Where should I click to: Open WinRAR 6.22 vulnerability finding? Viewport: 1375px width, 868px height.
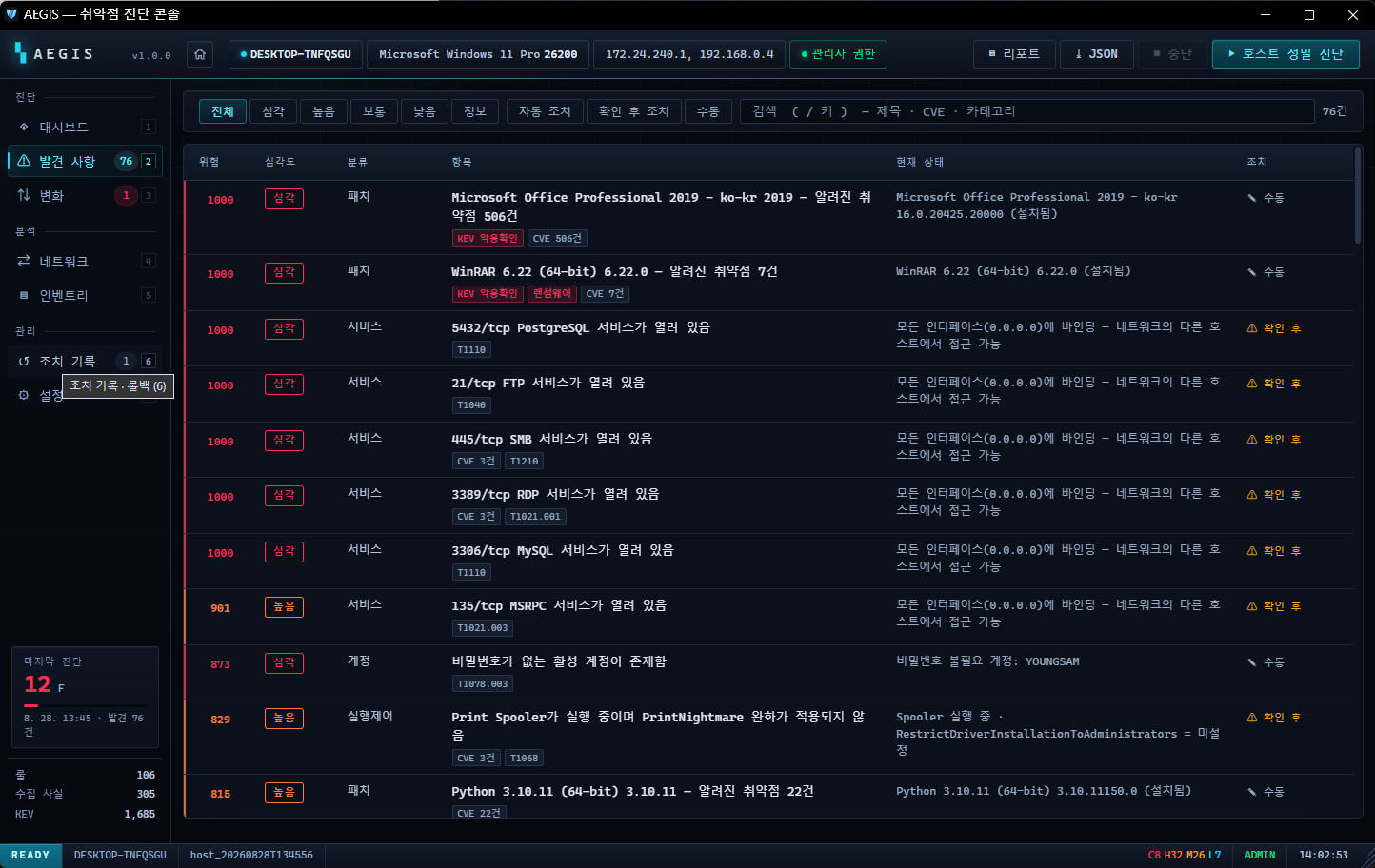point(768,283)
